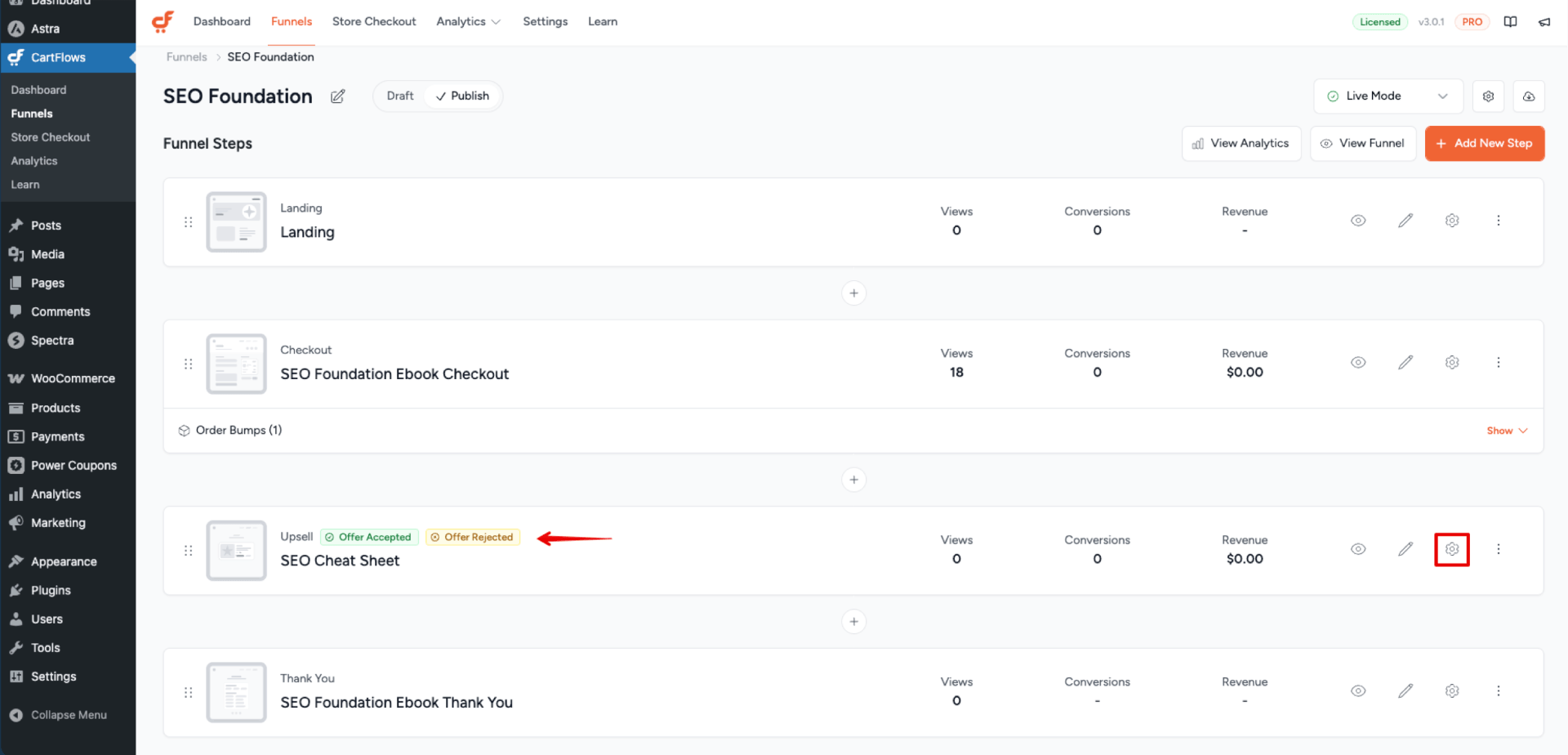This screenshot has height=755, width=1568.
Task: Edit the SEO Foundation funnel title
Action: click(338, 96)
